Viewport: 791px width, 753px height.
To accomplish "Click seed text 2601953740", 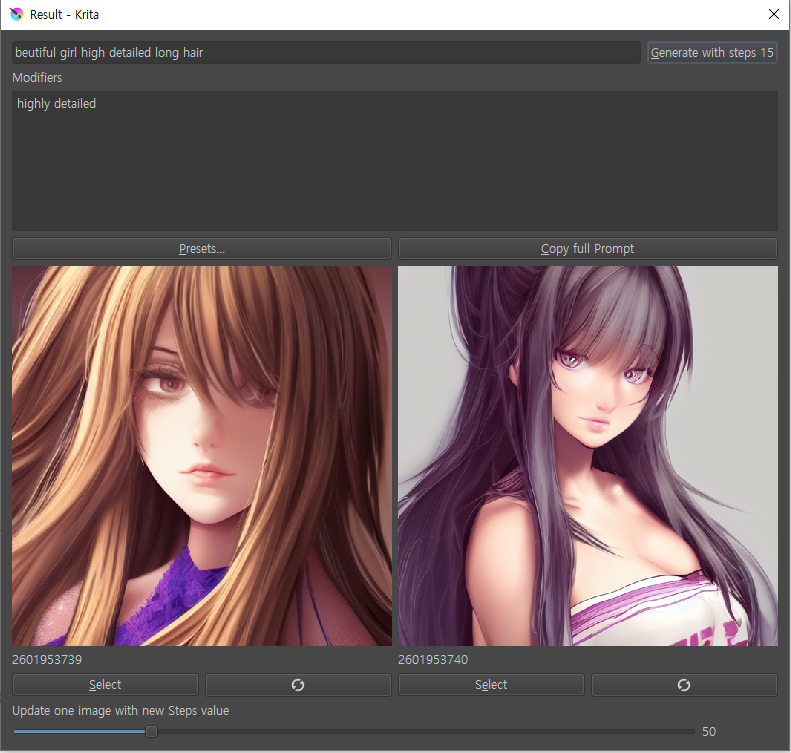I will 433,659.
